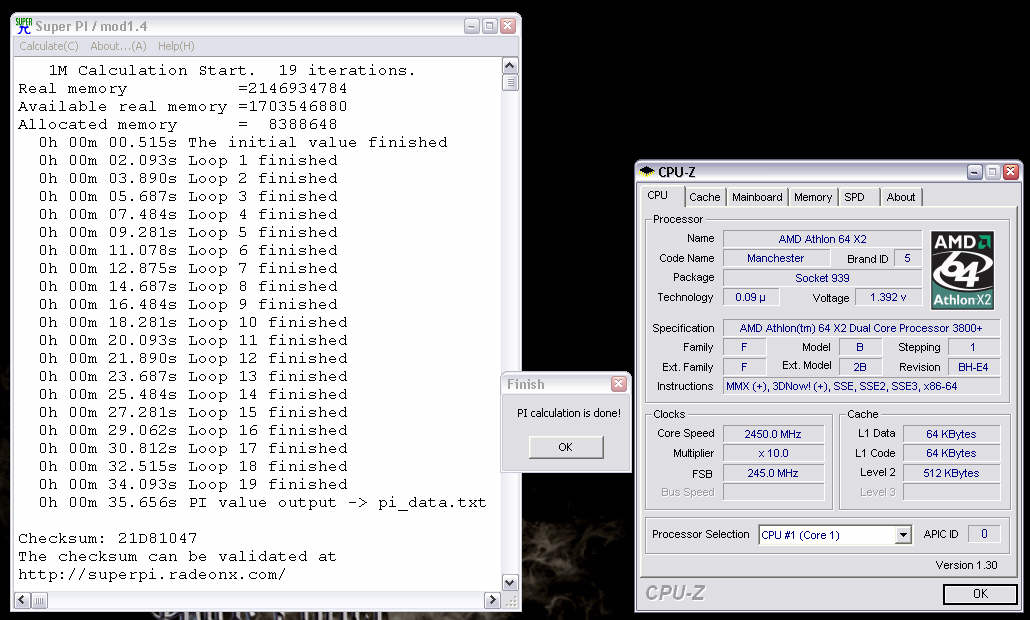
Task: Click the Version 1.30 label in CPU-Z
Action: [x=966, y=565]
